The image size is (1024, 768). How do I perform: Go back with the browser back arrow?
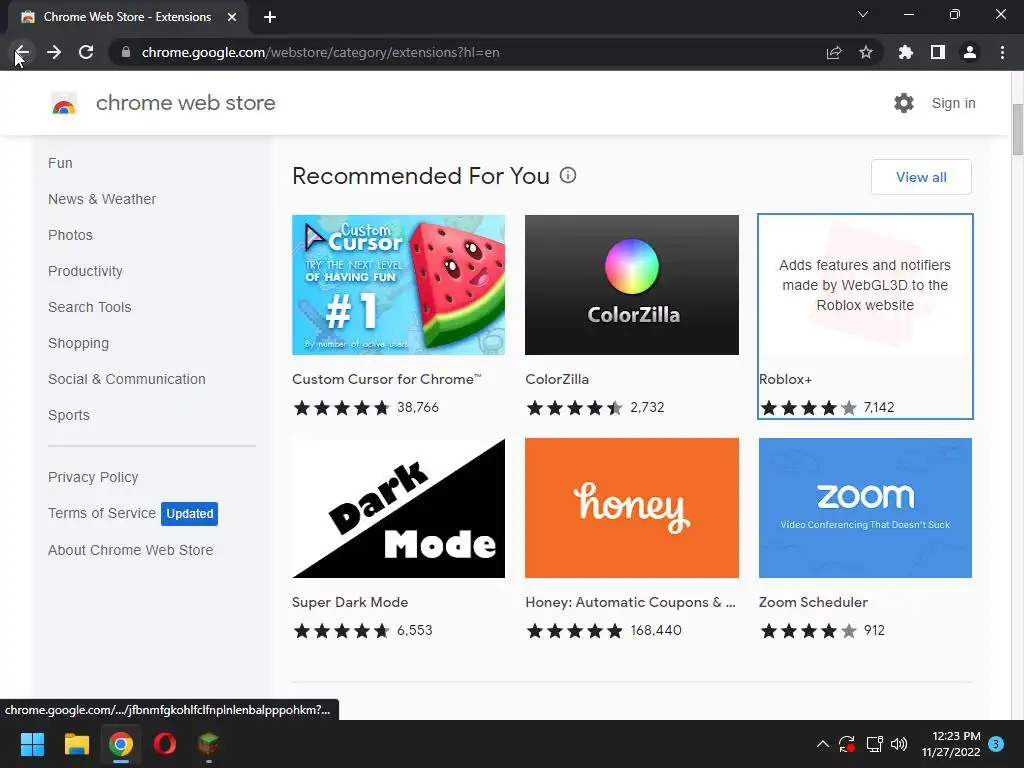(x=22, y=52)
